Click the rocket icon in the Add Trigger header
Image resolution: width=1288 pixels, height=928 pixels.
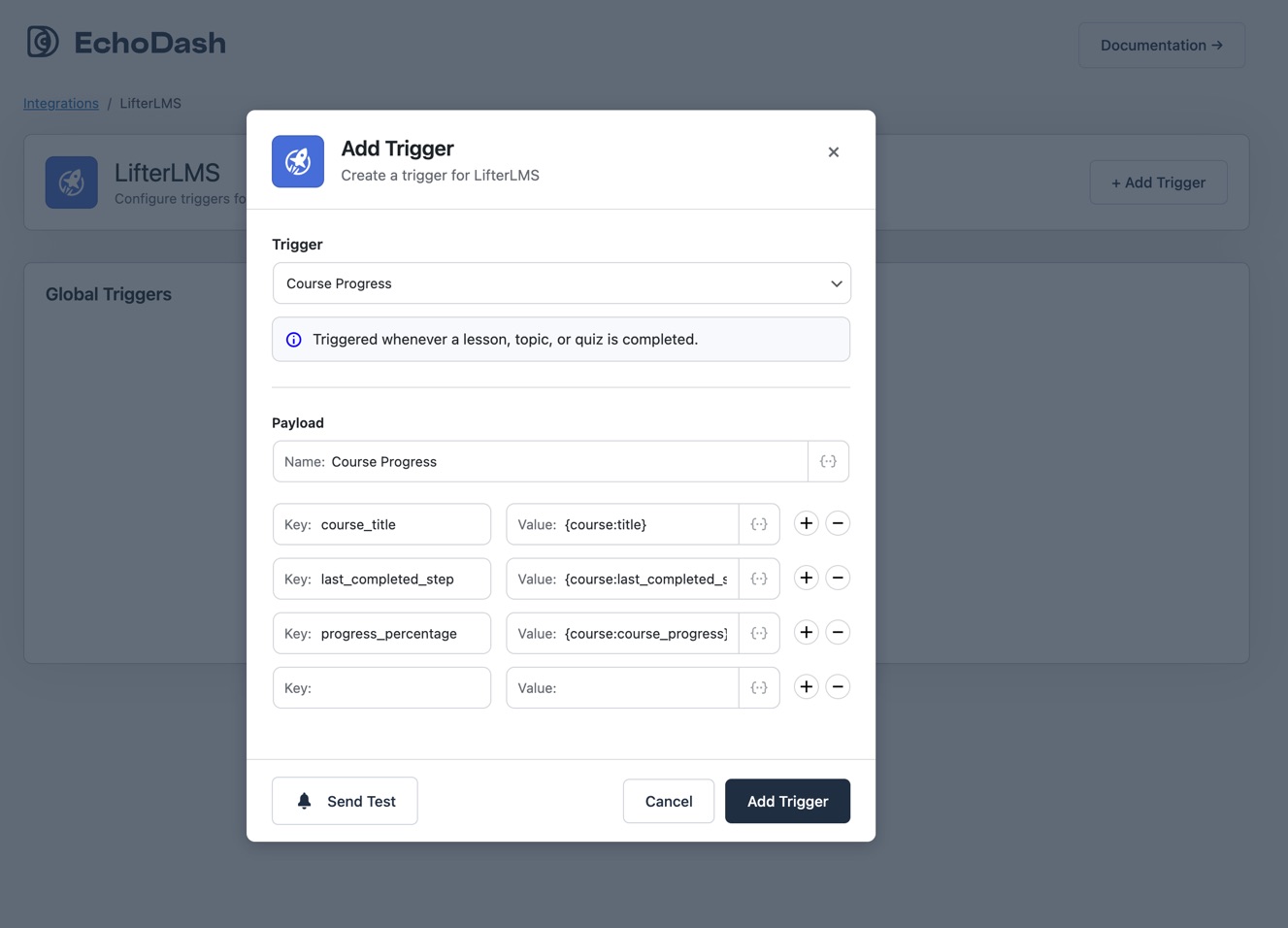297,161
